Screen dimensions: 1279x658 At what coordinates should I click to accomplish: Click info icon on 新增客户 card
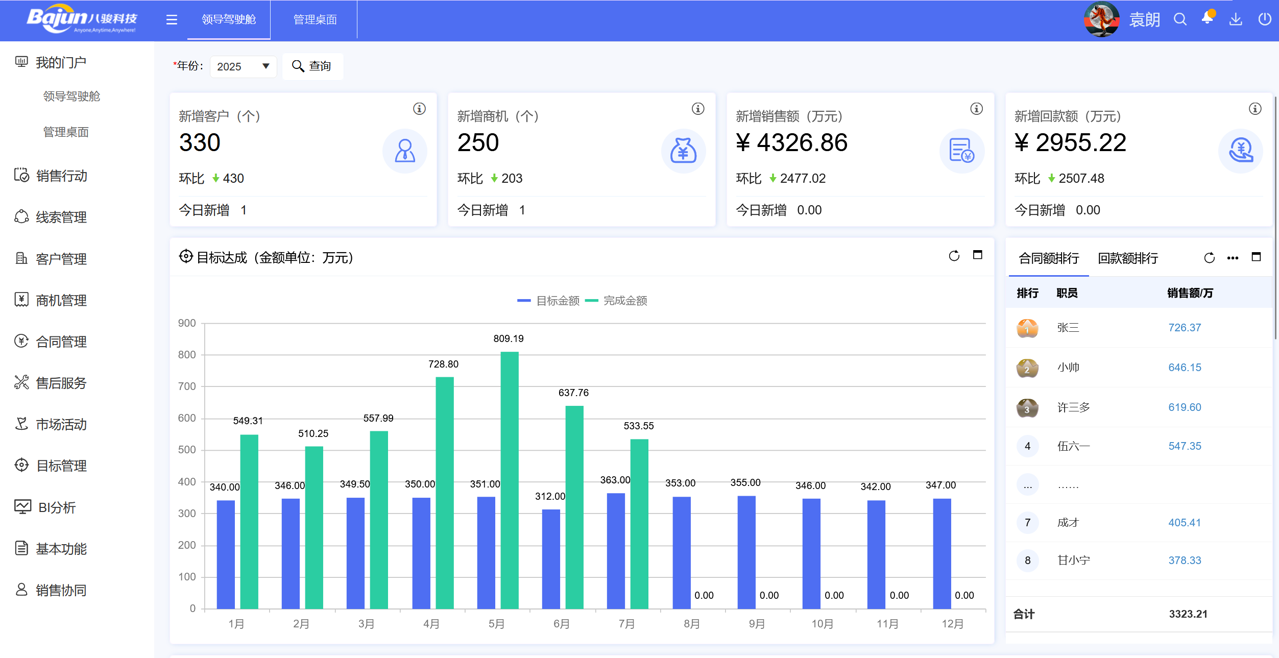pos(419,109)
